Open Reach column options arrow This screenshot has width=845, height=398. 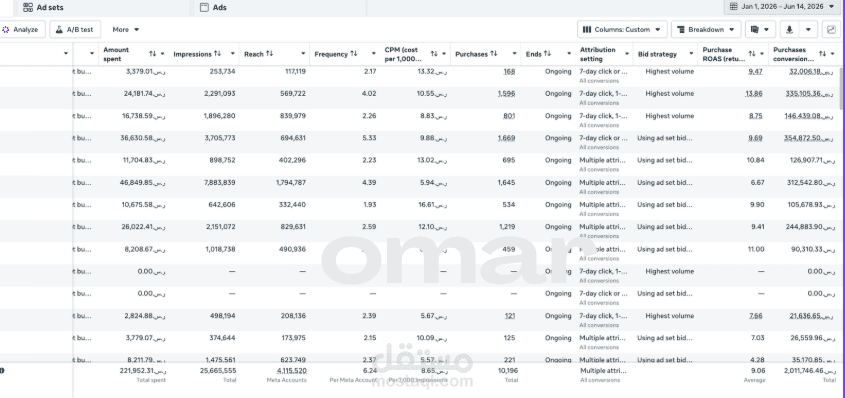pos(303,54)
